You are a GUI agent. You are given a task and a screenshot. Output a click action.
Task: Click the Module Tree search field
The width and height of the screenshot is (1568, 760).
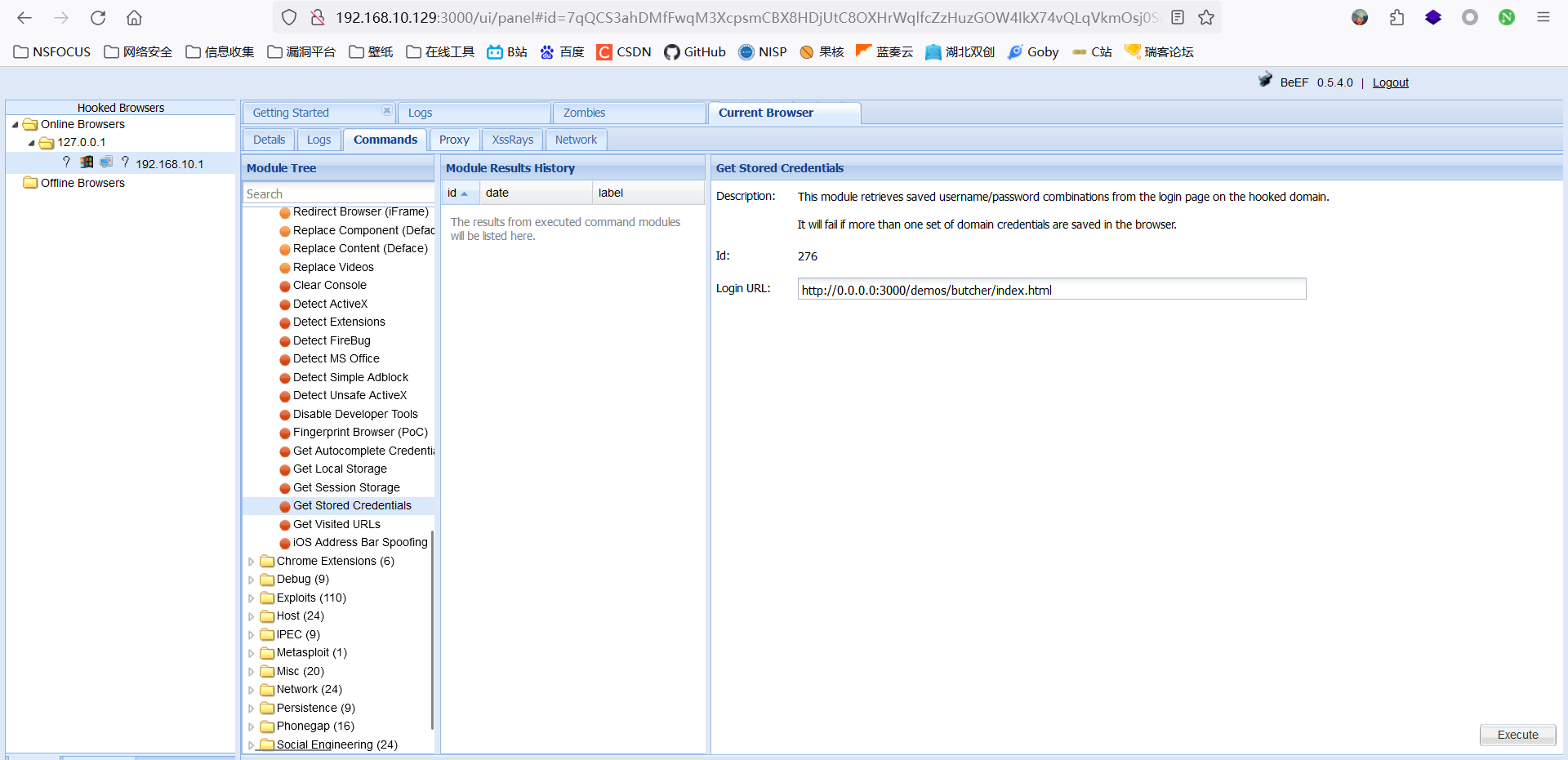(x=338, y=193)
